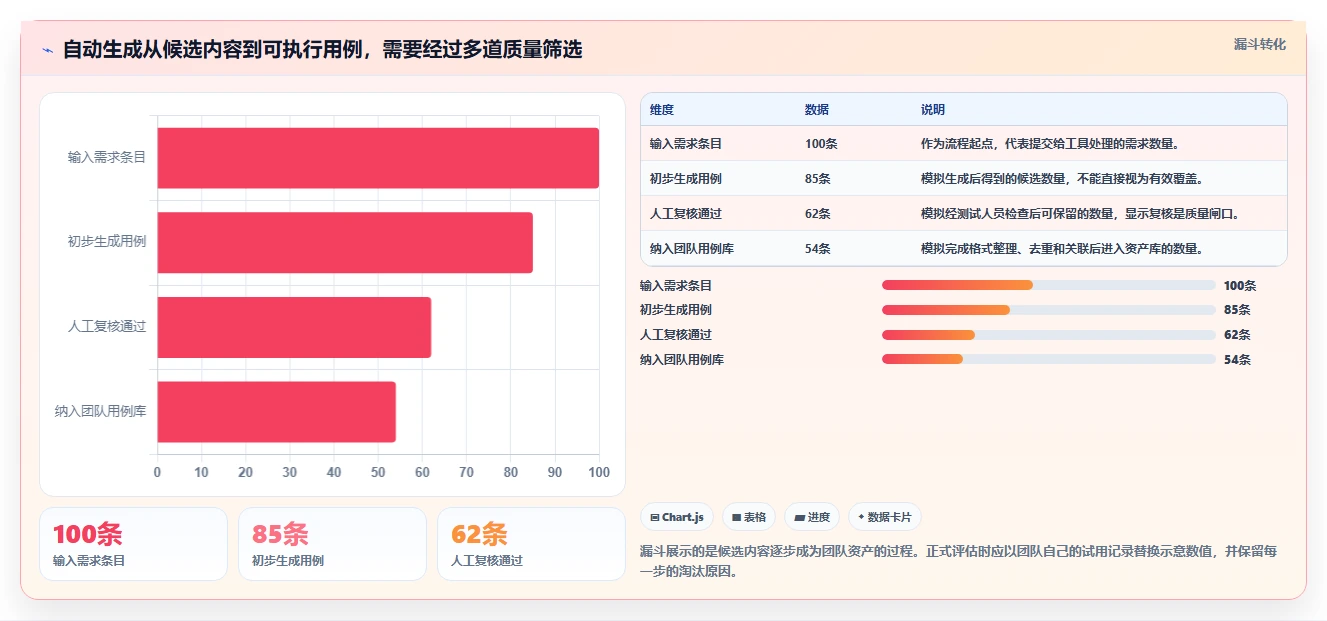Click the 85条 cell in the table
This screenshot has height=621, width=1327.
point(817,179)
